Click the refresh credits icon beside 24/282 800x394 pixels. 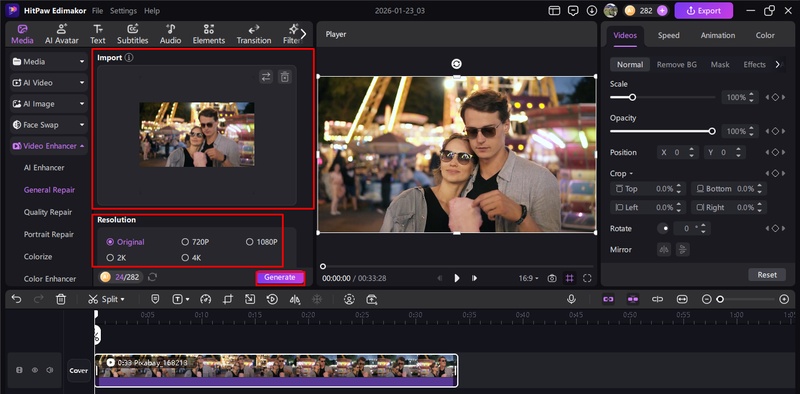click(x=152, y=277)
